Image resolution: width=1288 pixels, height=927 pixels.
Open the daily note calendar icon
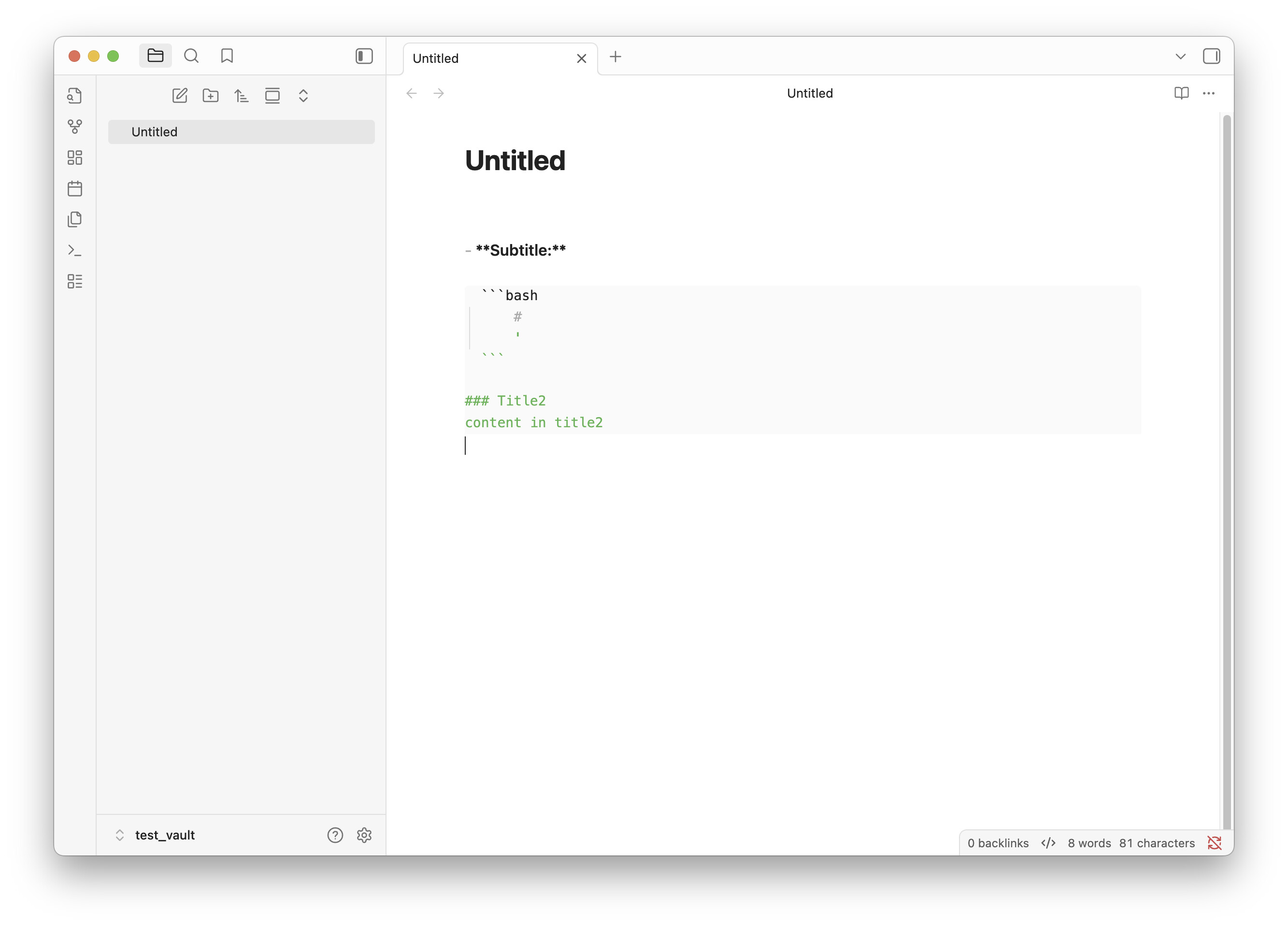[x=74, y=188]
